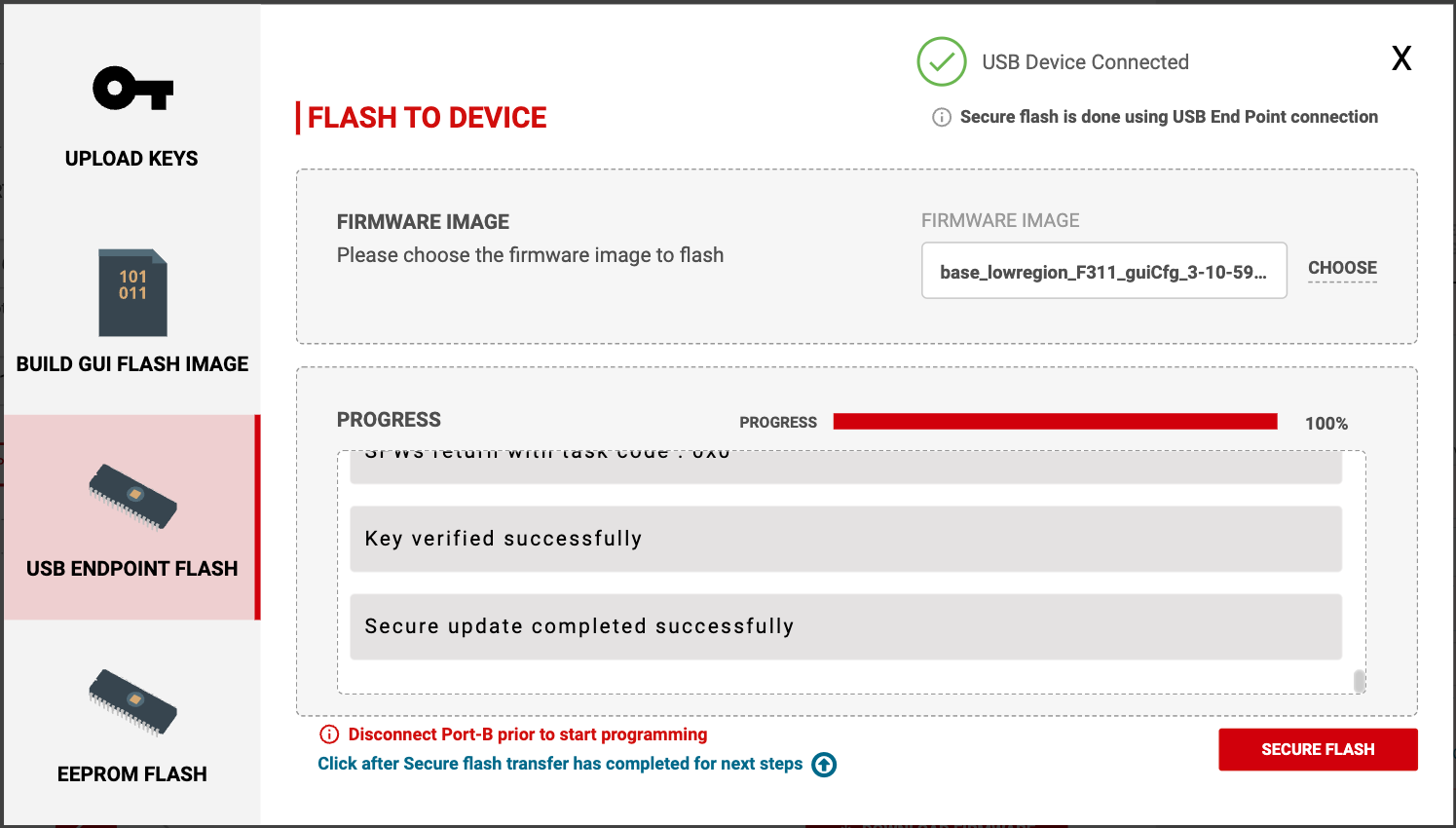Open the Upload Keys tab

pyautogui.click(x=131, y=159)
